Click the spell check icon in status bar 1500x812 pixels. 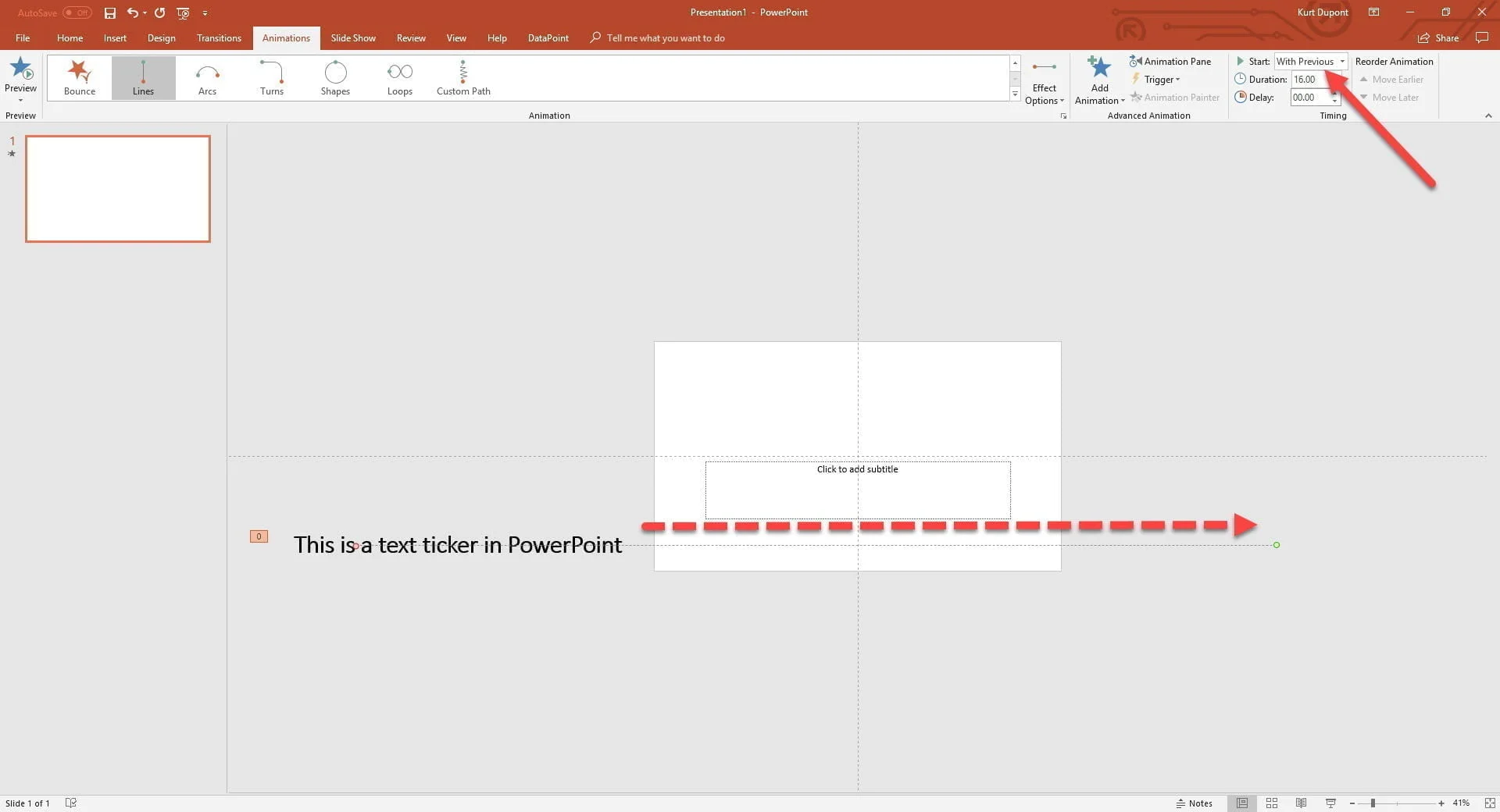70,803
